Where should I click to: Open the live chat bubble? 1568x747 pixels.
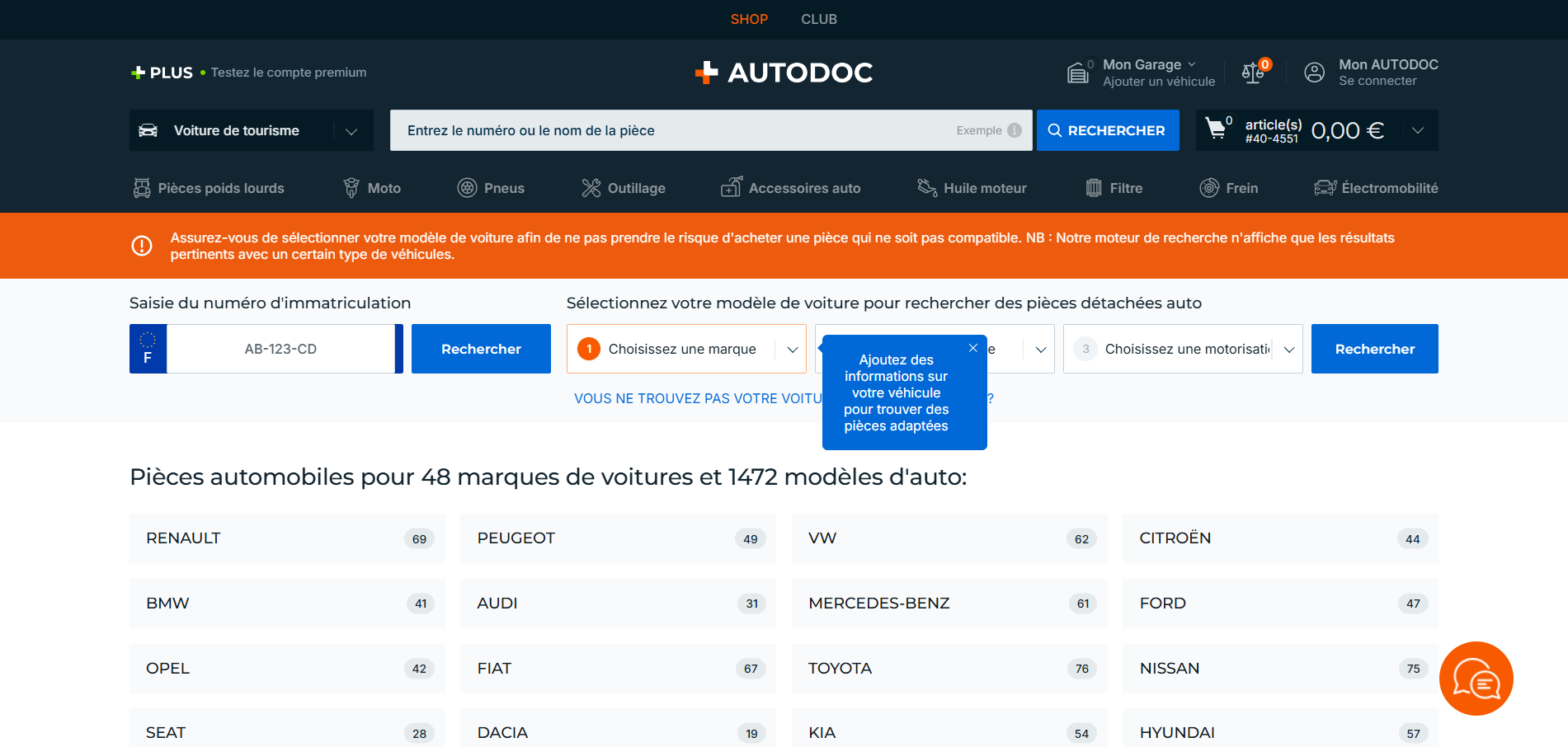[x=1476, y=679]
